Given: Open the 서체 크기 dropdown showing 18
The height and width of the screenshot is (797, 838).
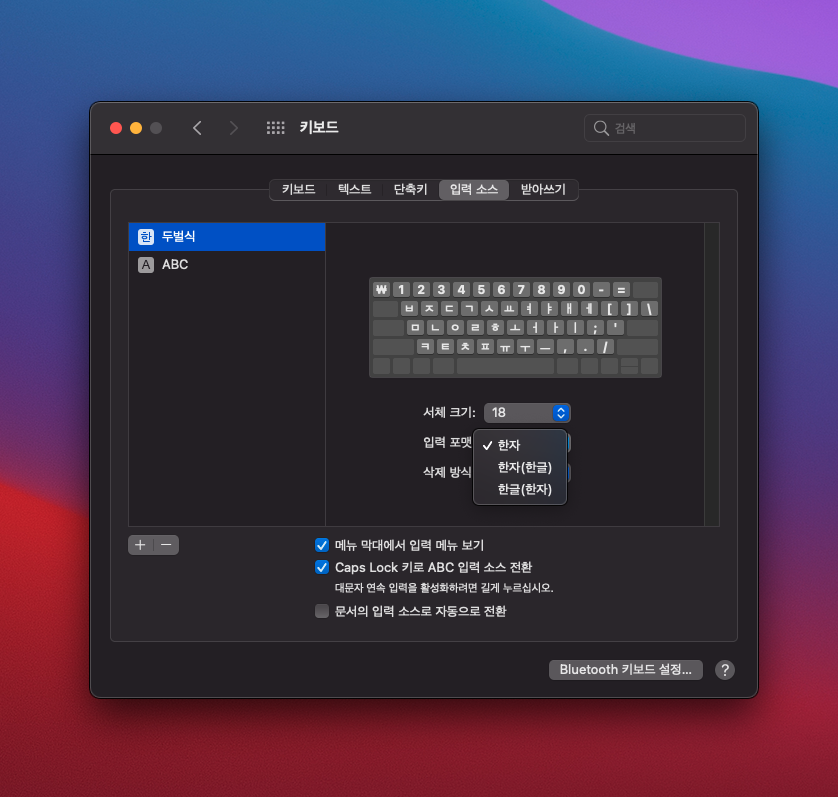Looking at the screenshot, I should point(527,413).
